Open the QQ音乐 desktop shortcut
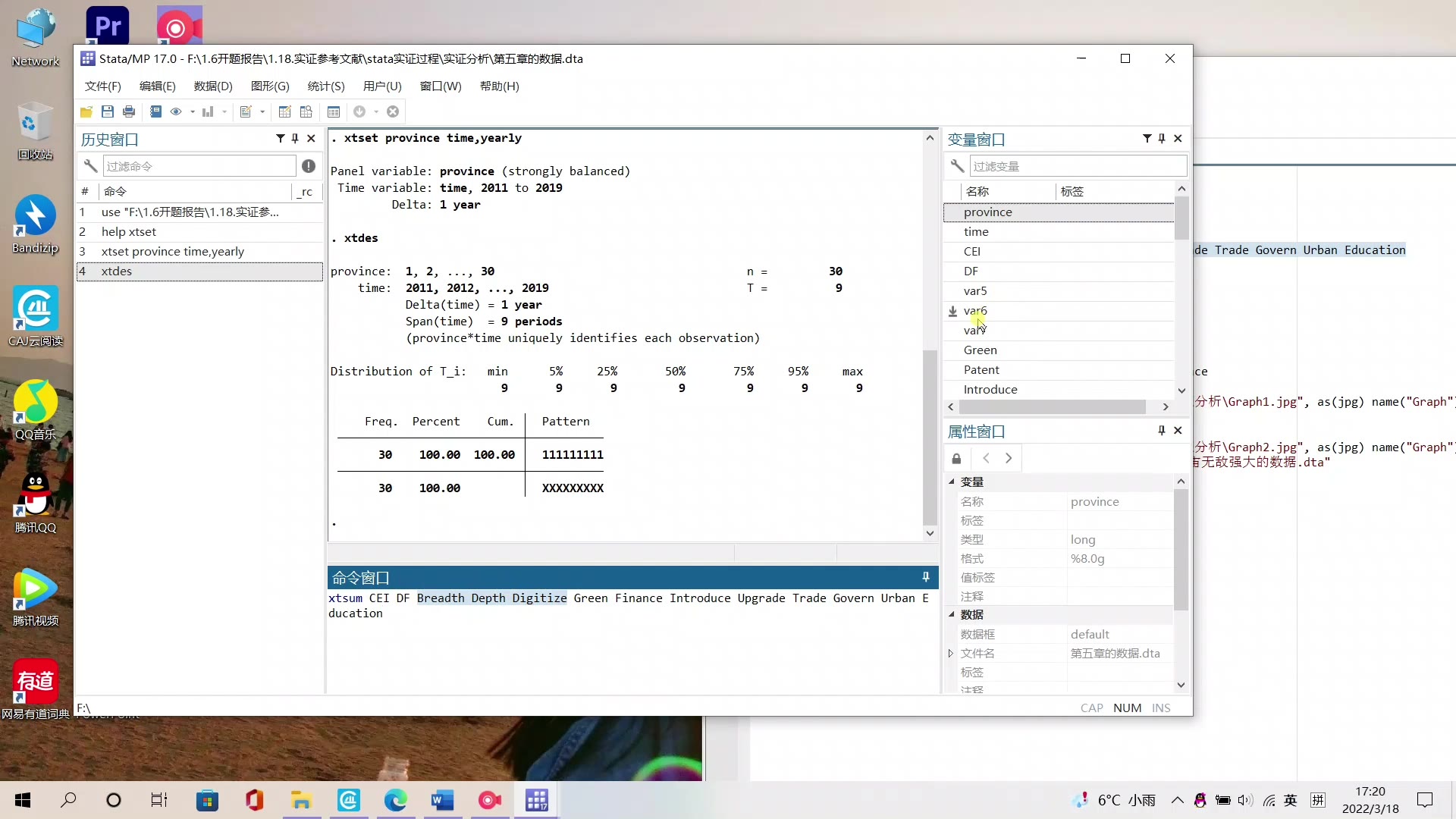 tap(36, 411)
